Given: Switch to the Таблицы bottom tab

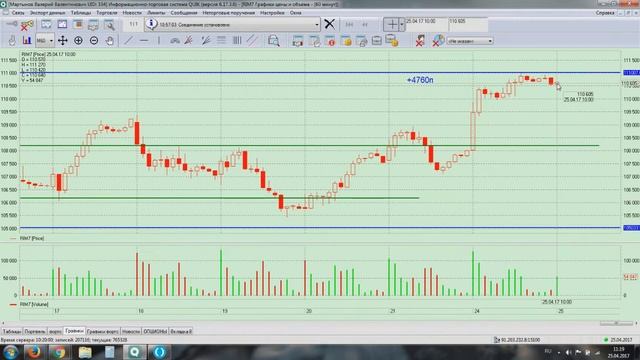Looking at the screenshot, I should click(x=11, y=331).
